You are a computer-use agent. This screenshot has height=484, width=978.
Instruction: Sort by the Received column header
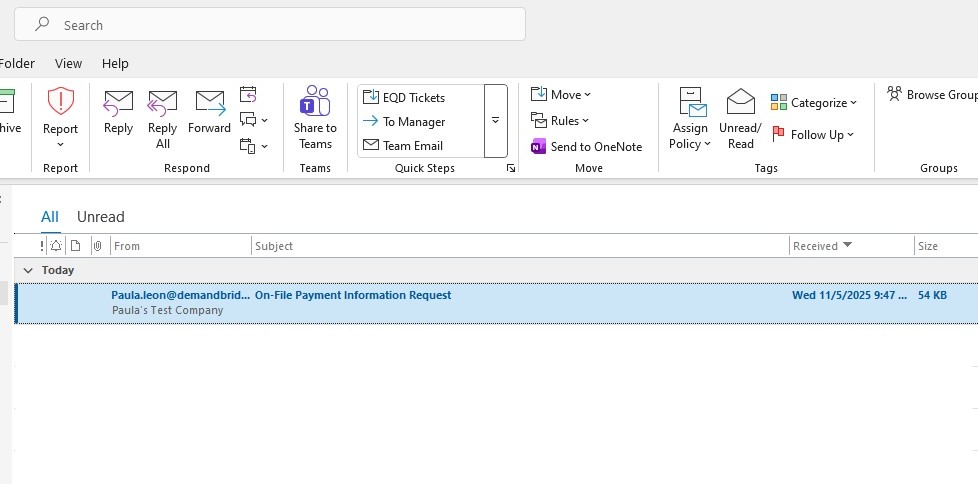point(852,246)
